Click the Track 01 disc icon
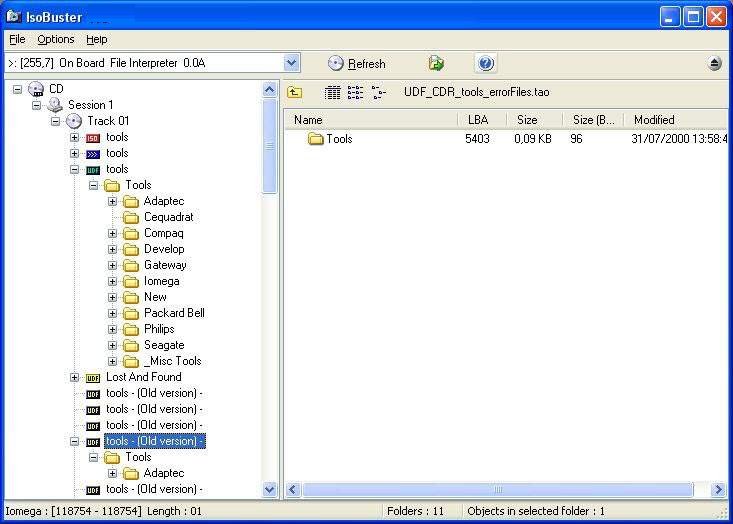 point(74,121)
